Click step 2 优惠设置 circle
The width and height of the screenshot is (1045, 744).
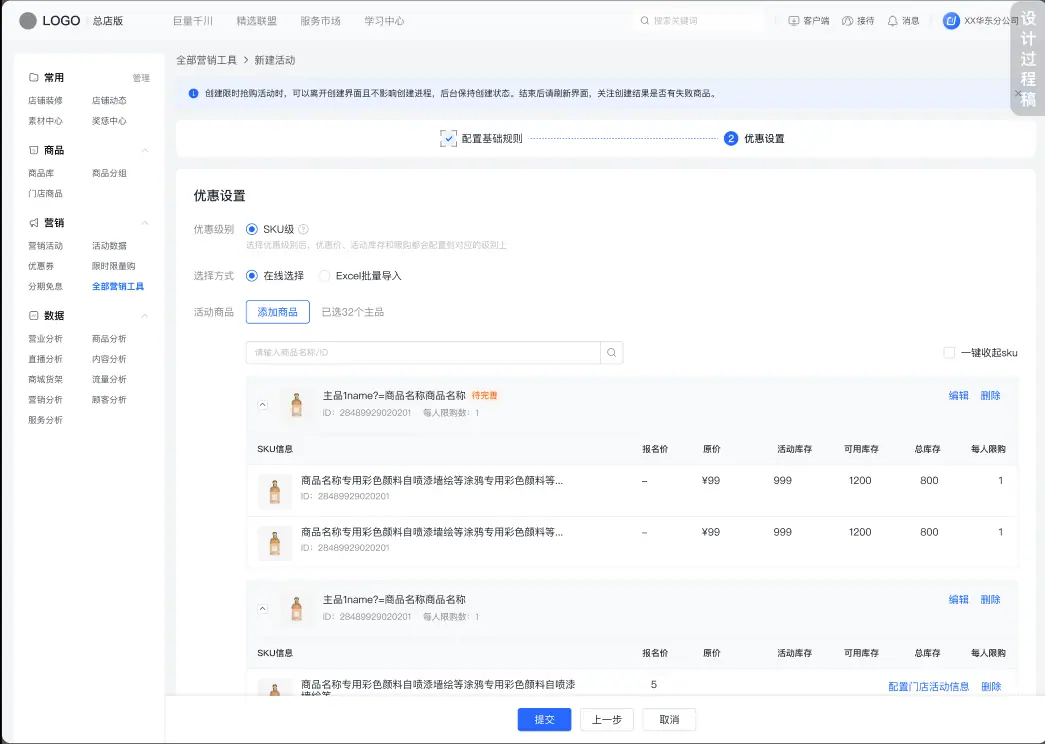(730, 138)
